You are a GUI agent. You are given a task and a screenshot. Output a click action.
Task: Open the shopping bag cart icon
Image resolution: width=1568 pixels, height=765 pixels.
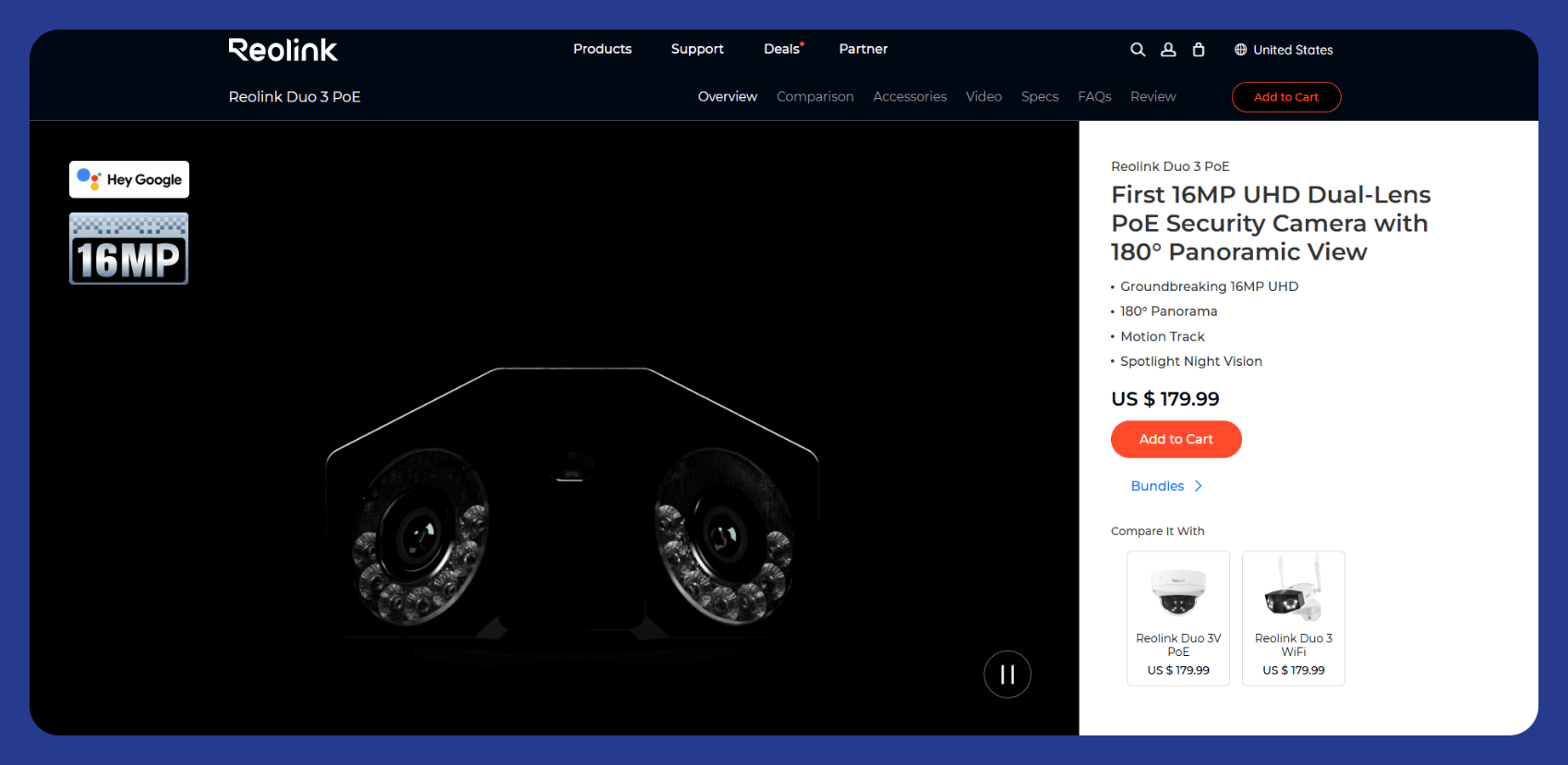pyautogui.click(x=1199, y=50)
